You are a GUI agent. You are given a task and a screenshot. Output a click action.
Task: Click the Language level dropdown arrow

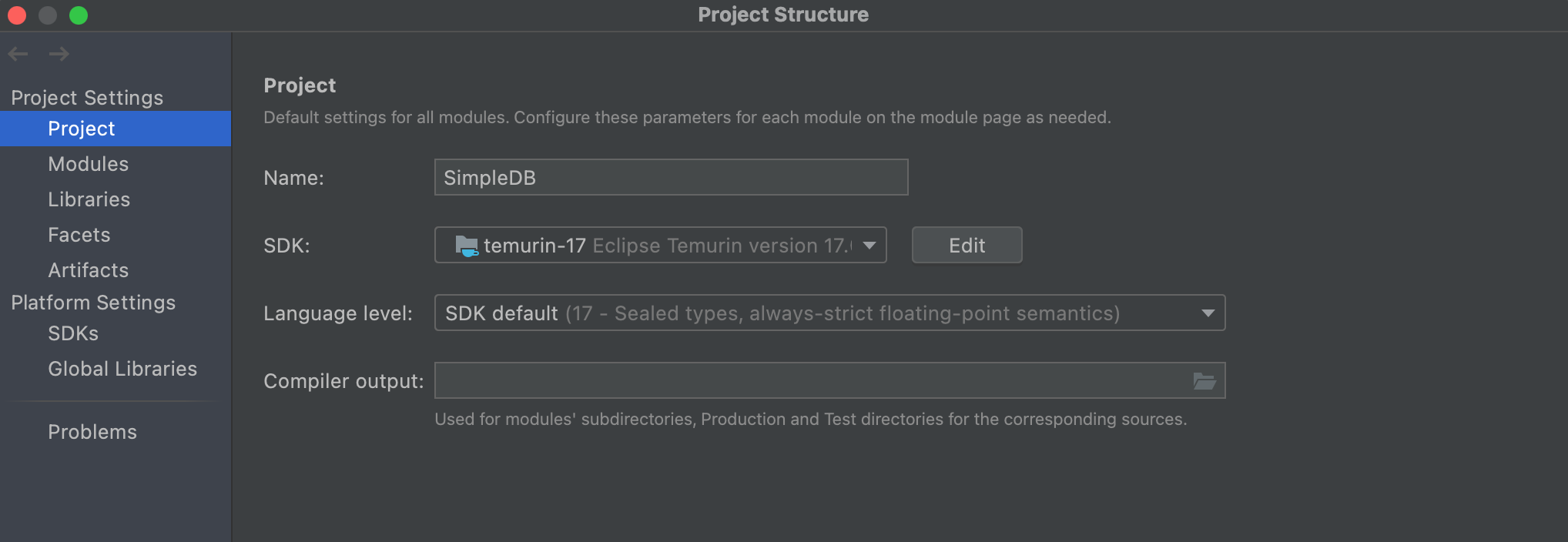[1208, 313]
